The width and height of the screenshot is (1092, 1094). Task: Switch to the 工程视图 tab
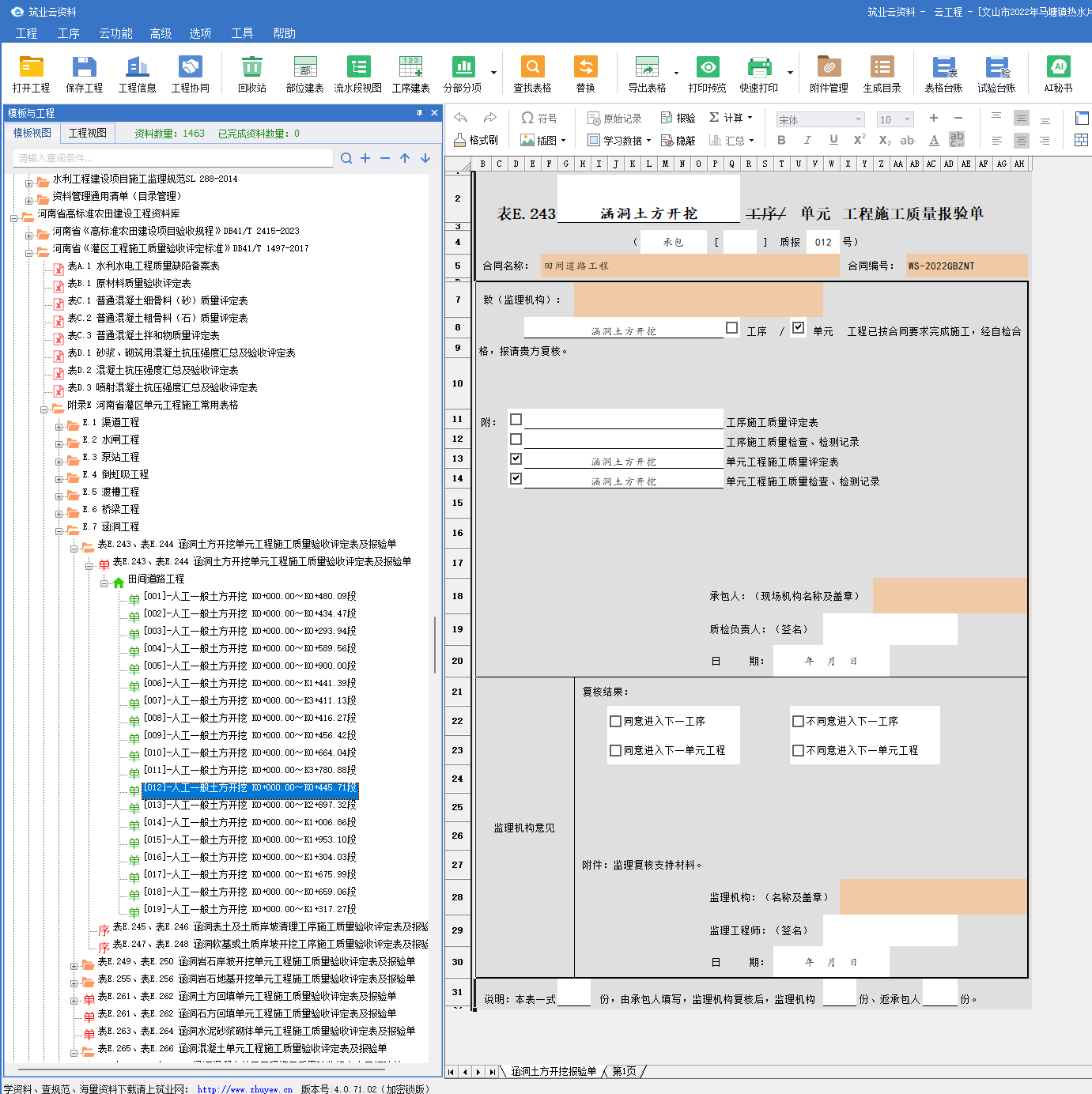87,133
